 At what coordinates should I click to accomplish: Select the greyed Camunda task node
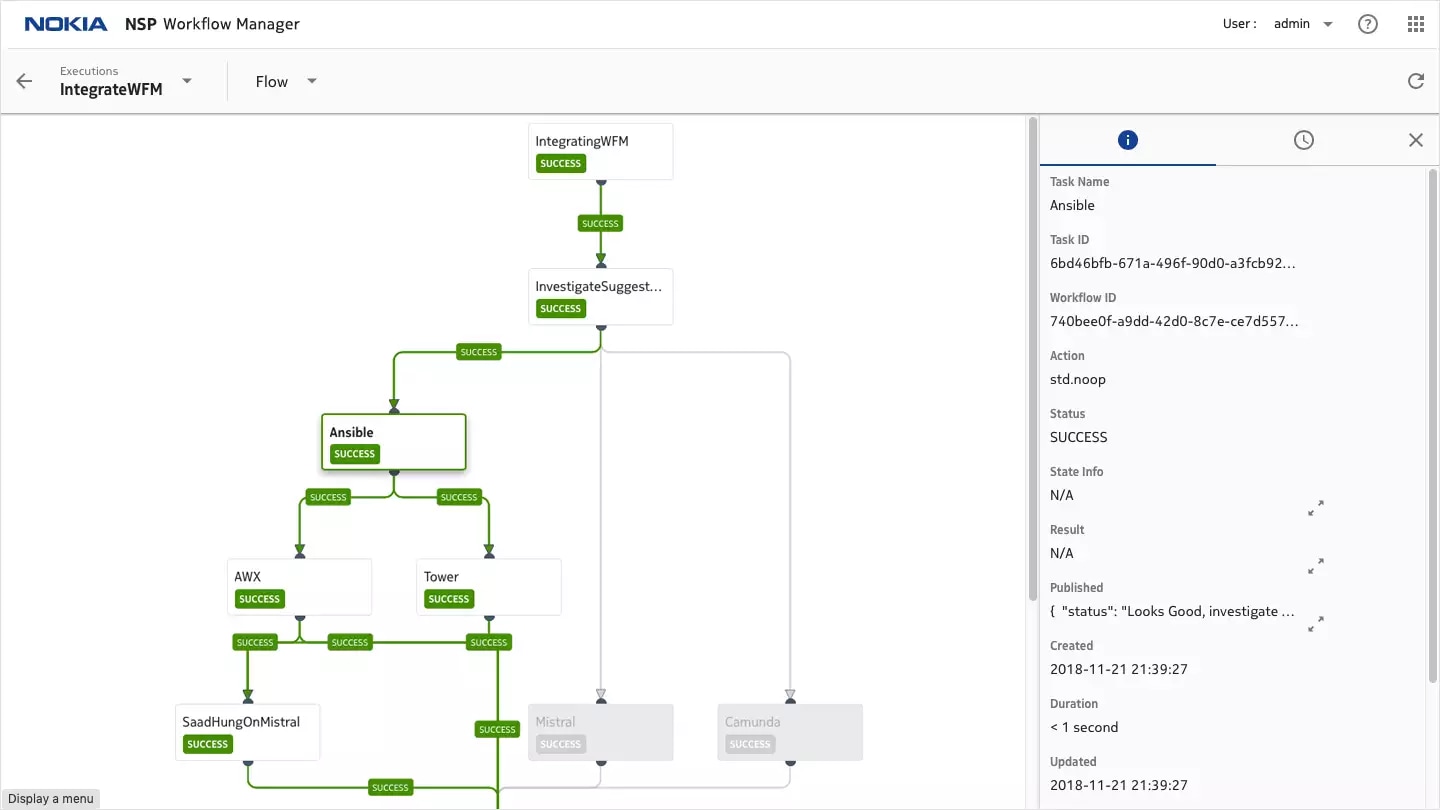pyautogui.click(x=790, y=732)
